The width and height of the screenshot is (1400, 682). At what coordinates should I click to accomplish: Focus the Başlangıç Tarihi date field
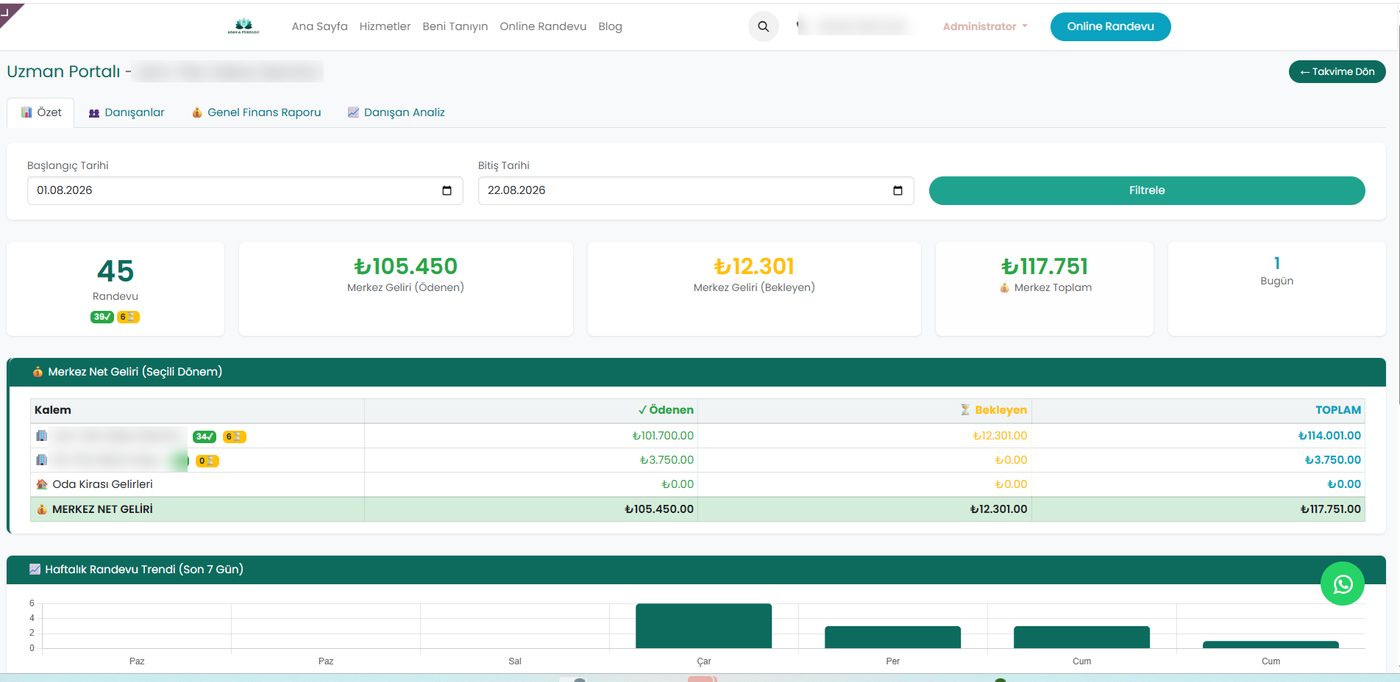(245, 191)
